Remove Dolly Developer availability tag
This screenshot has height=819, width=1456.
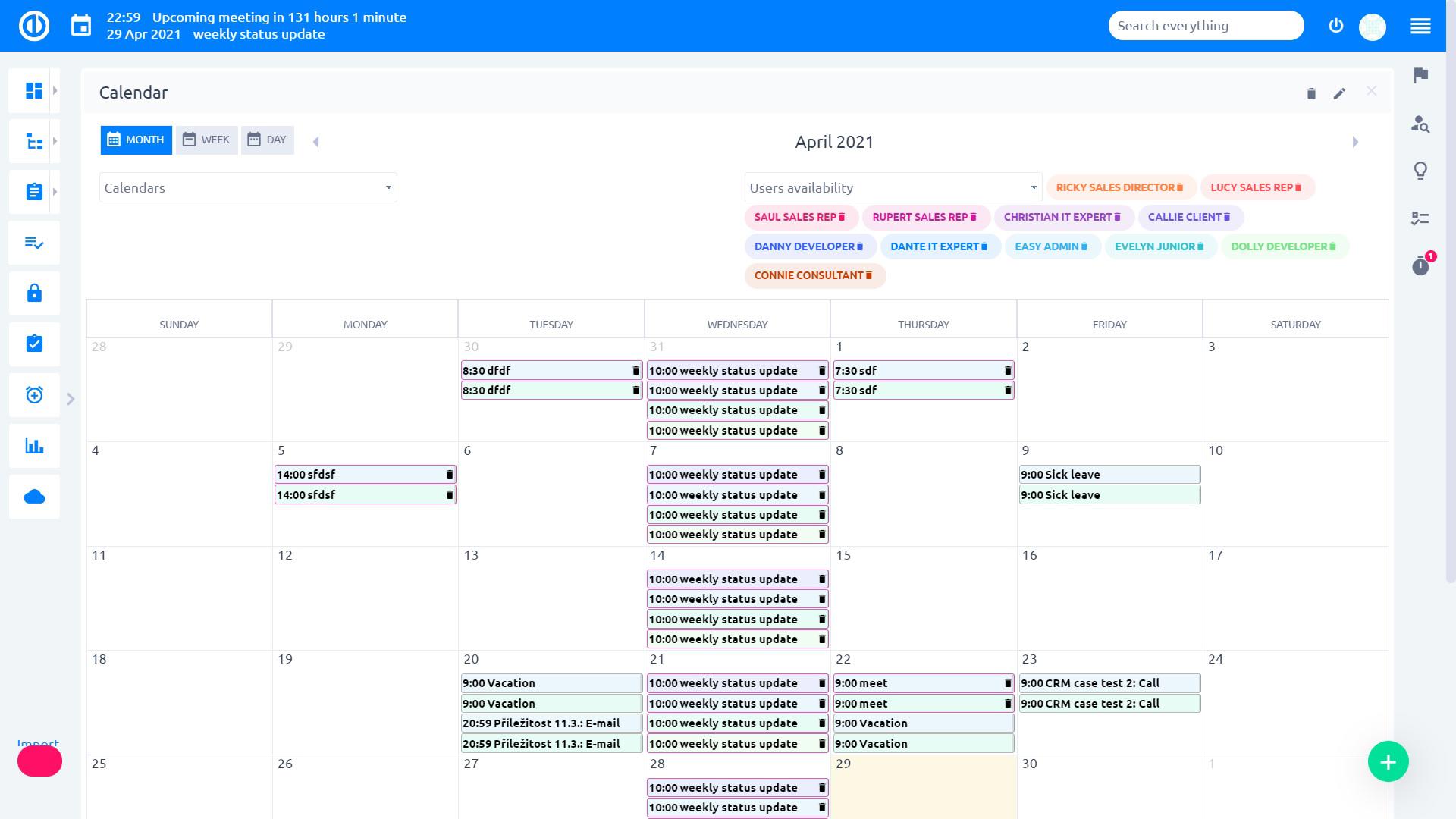pyautogui.click(x=1332, y=246)
